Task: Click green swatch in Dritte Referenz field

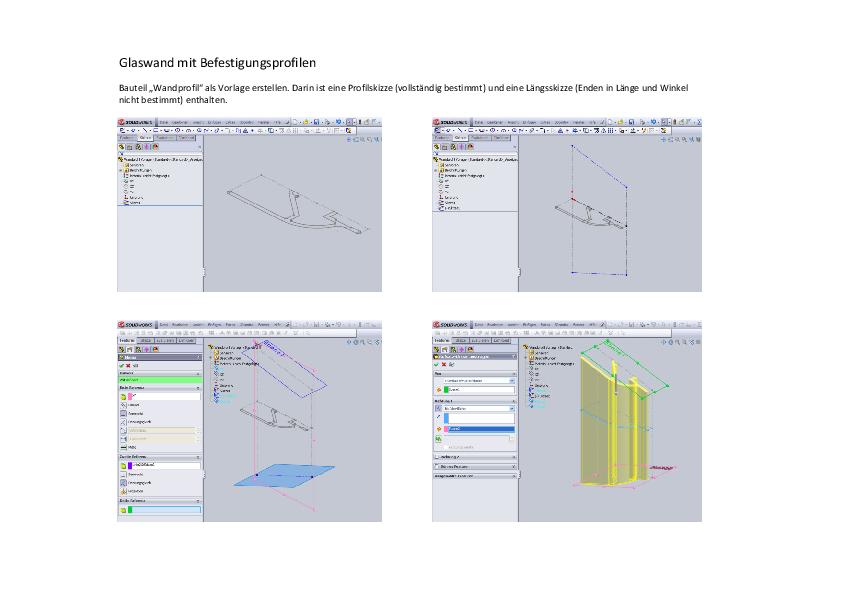Action: (x=130, y=510)
